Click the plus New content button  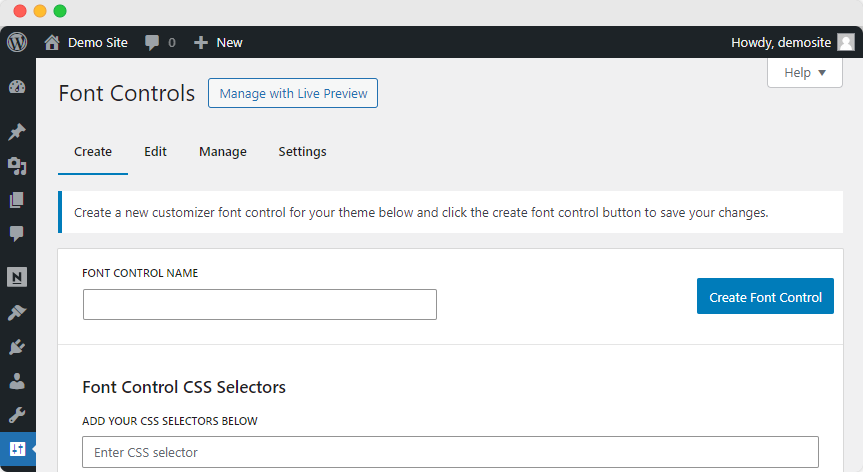(218, 42)
